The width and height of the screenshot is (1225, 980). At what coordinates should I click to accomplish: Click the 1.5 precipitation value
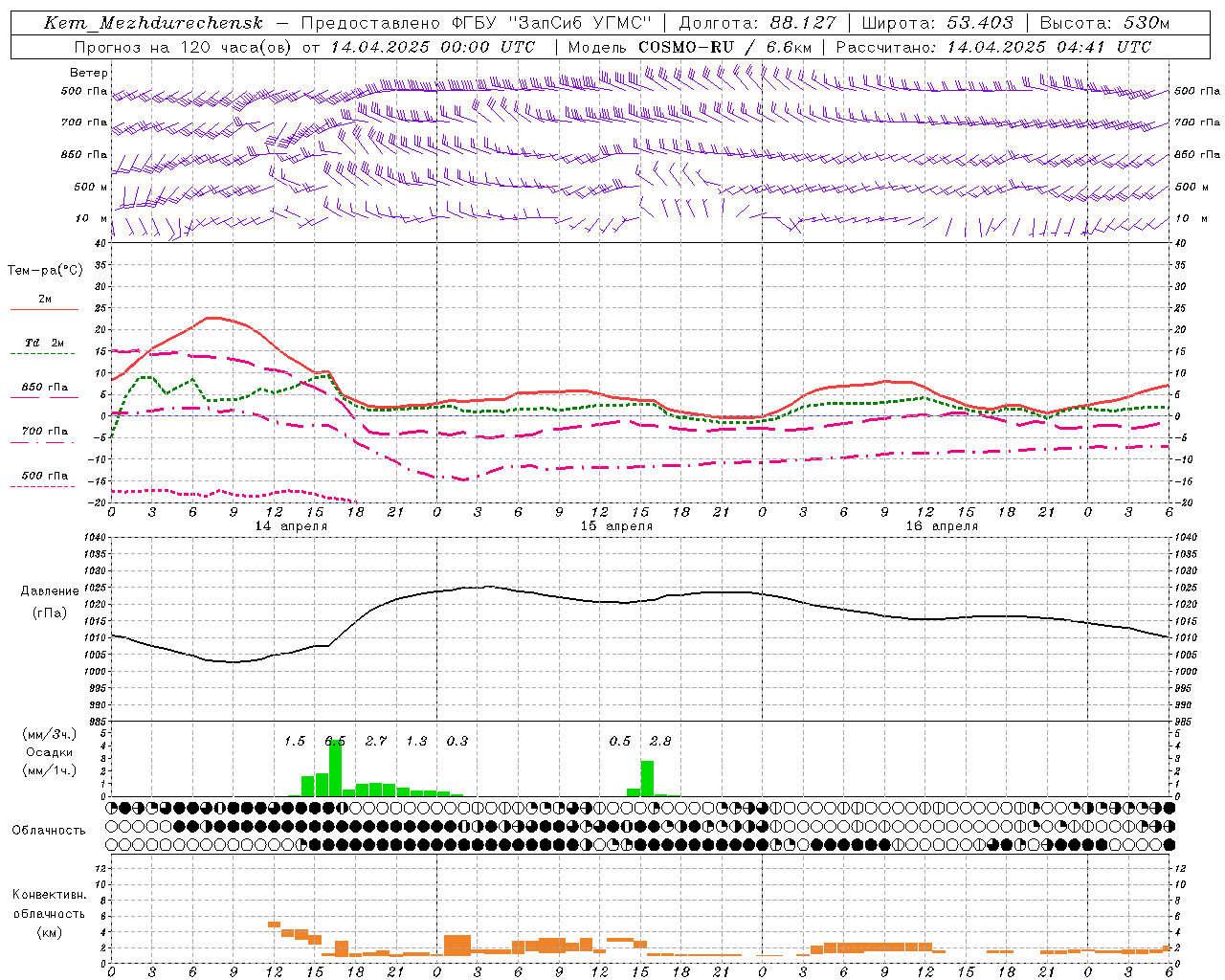point(295,741)
